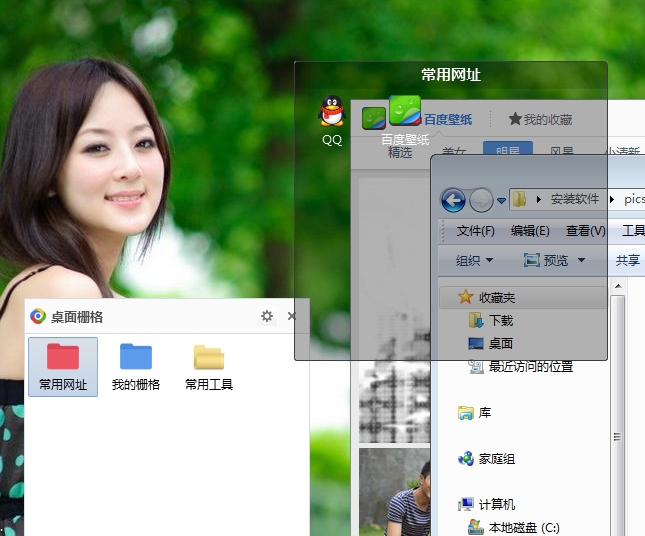645x536 pixels.
Task: Click the 收藏夹 star icon
Action: [465, 297]
